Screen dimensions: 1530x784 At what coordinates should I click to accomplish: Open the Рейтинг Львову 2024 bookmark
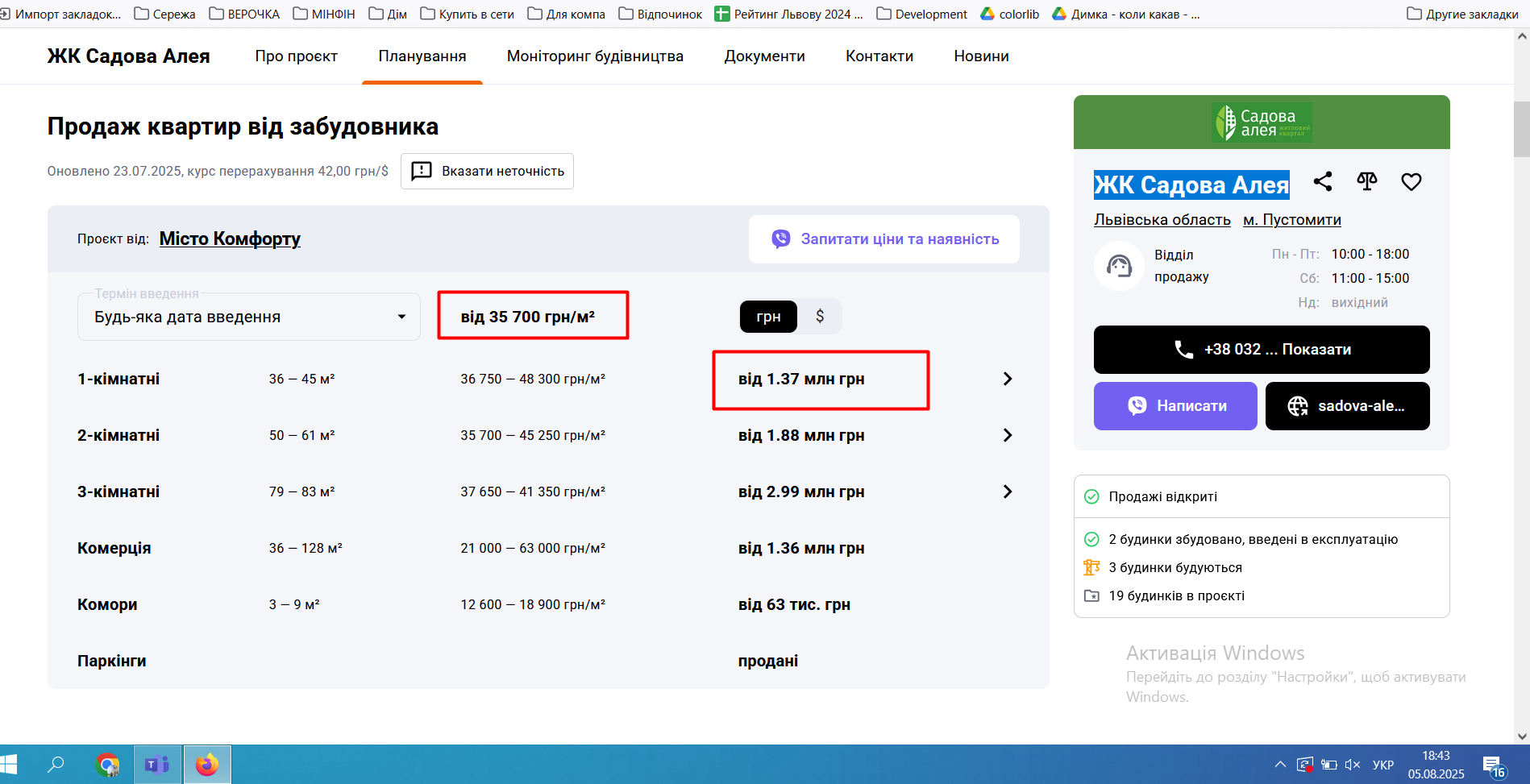pyautogui.click(x=788, y=14)
